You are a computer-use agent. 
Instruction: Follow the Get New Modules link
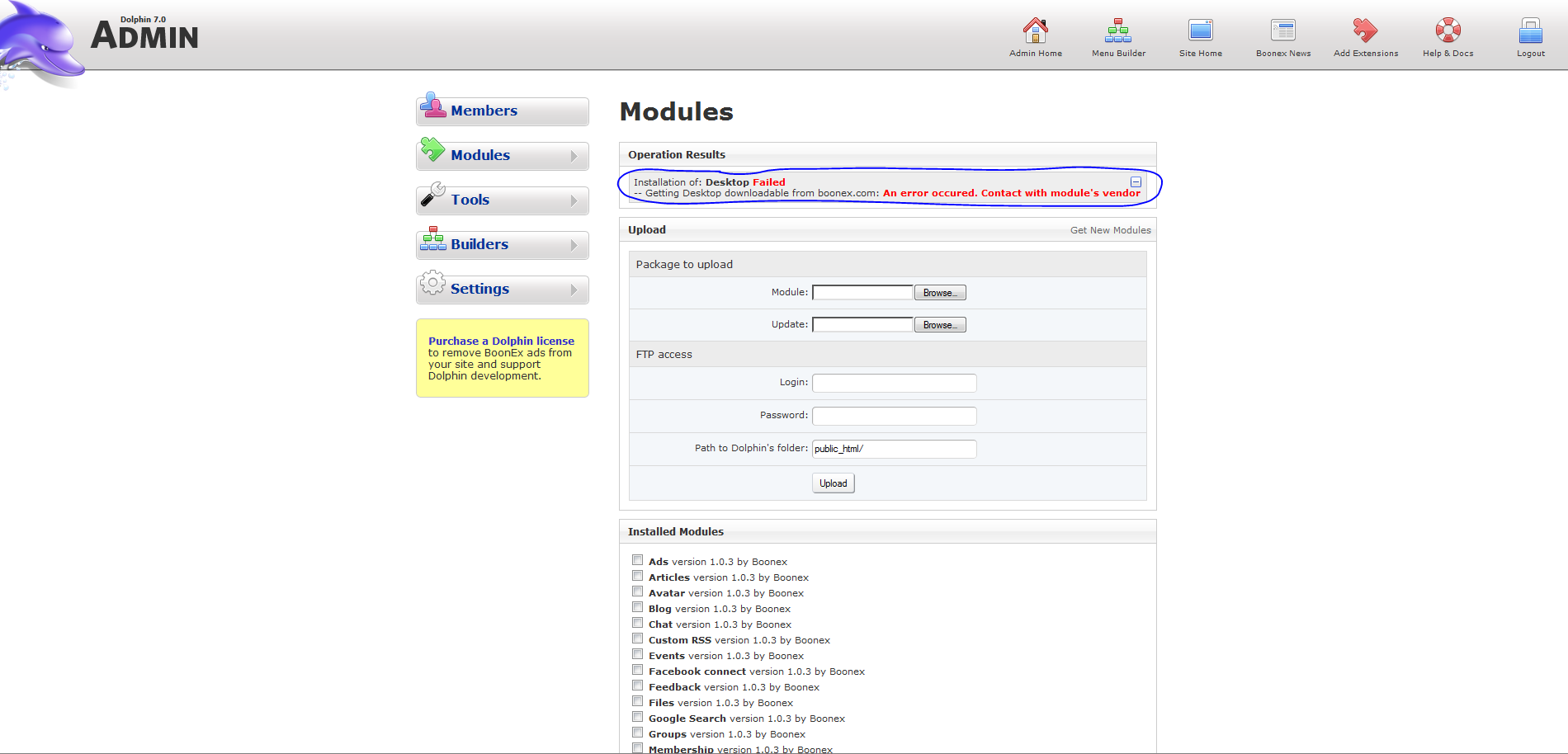[x=1110, y=230]
